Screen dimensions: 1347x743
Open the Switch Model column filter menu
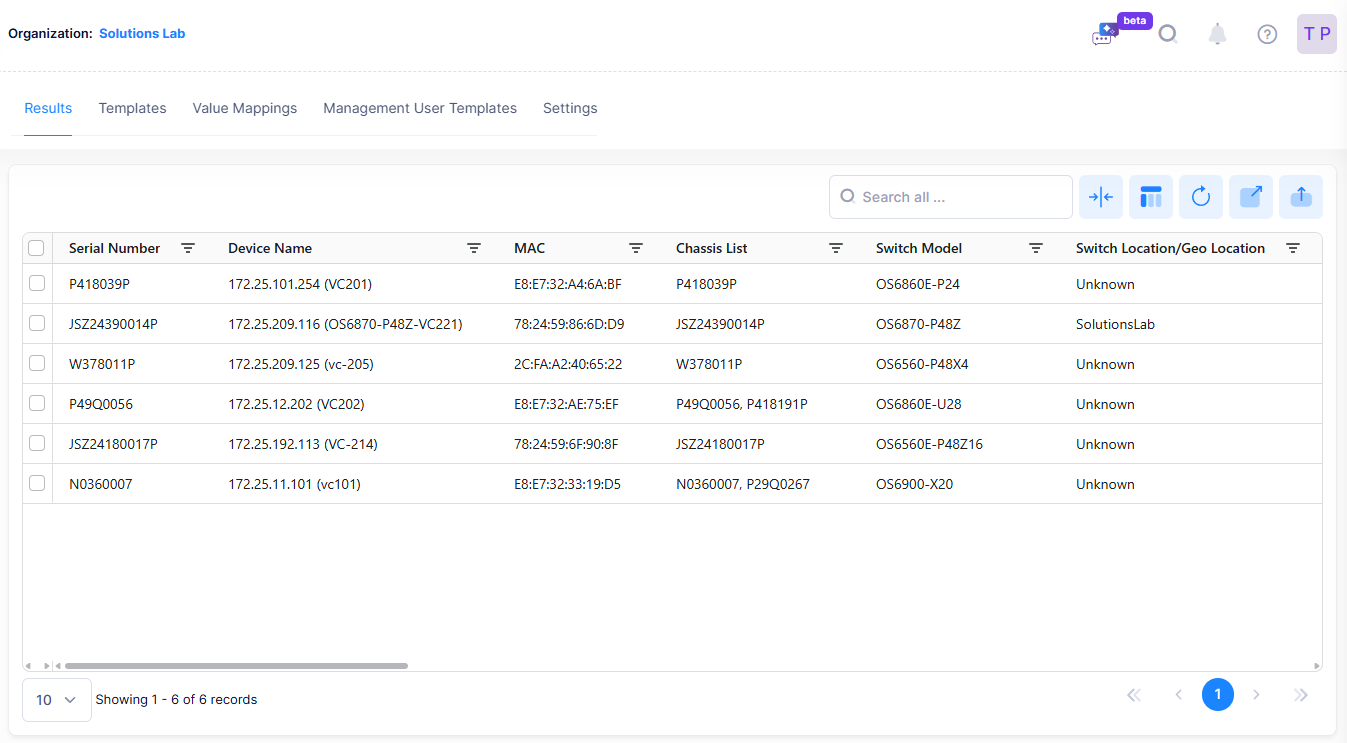[x=1037, y=248]
